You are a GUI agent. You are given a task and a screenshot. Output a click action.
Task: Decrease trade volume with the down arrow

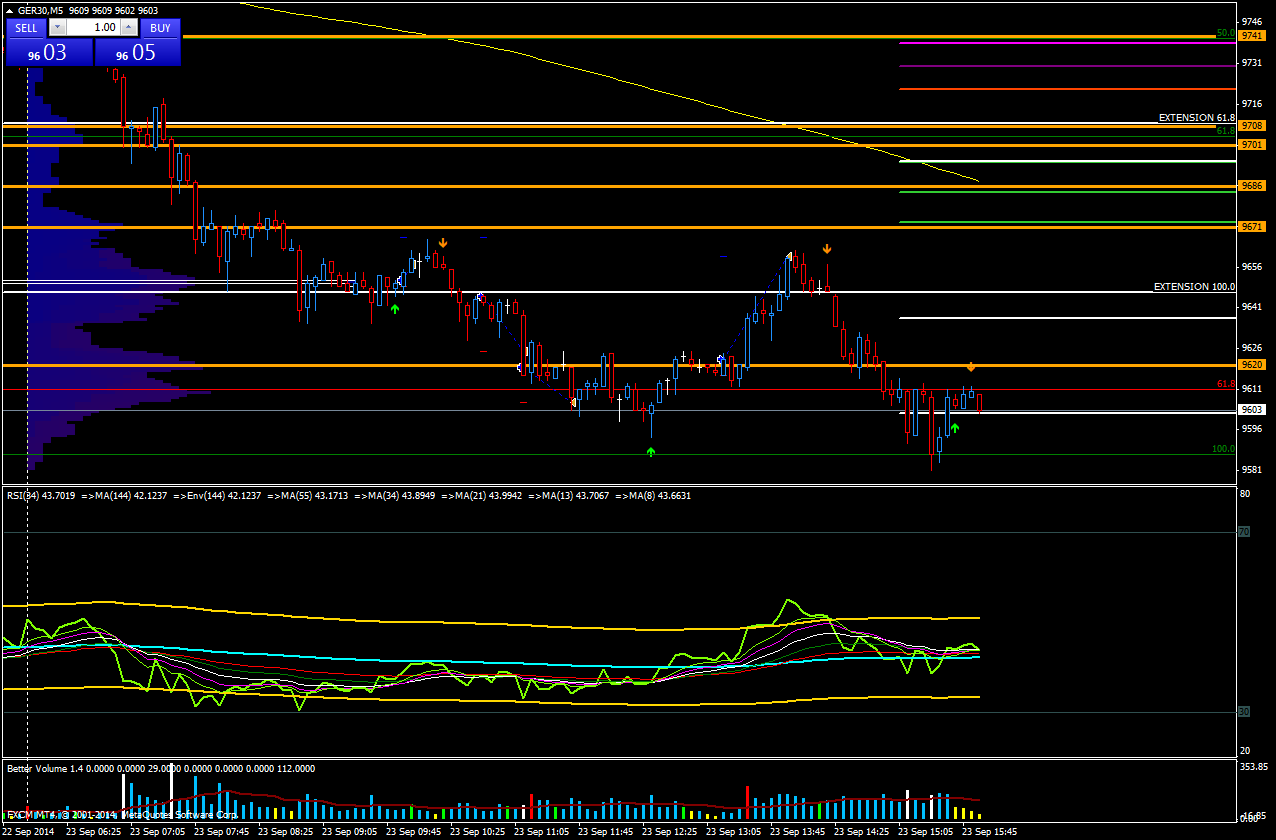click(57, 28)
